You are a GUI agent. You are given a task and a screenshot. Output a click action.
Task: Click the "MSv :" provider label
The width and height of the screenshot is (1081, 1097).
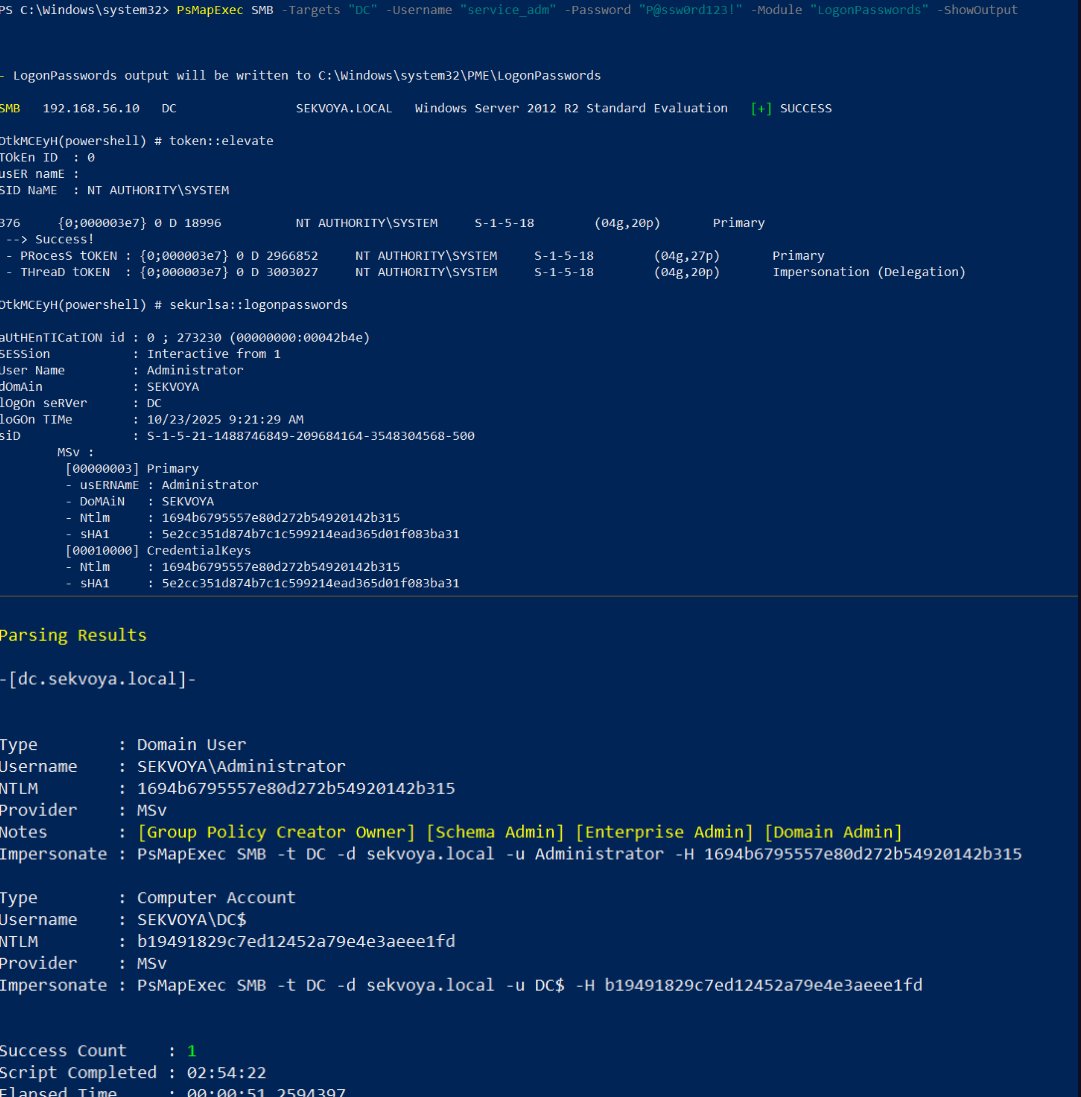pos(75,453)
